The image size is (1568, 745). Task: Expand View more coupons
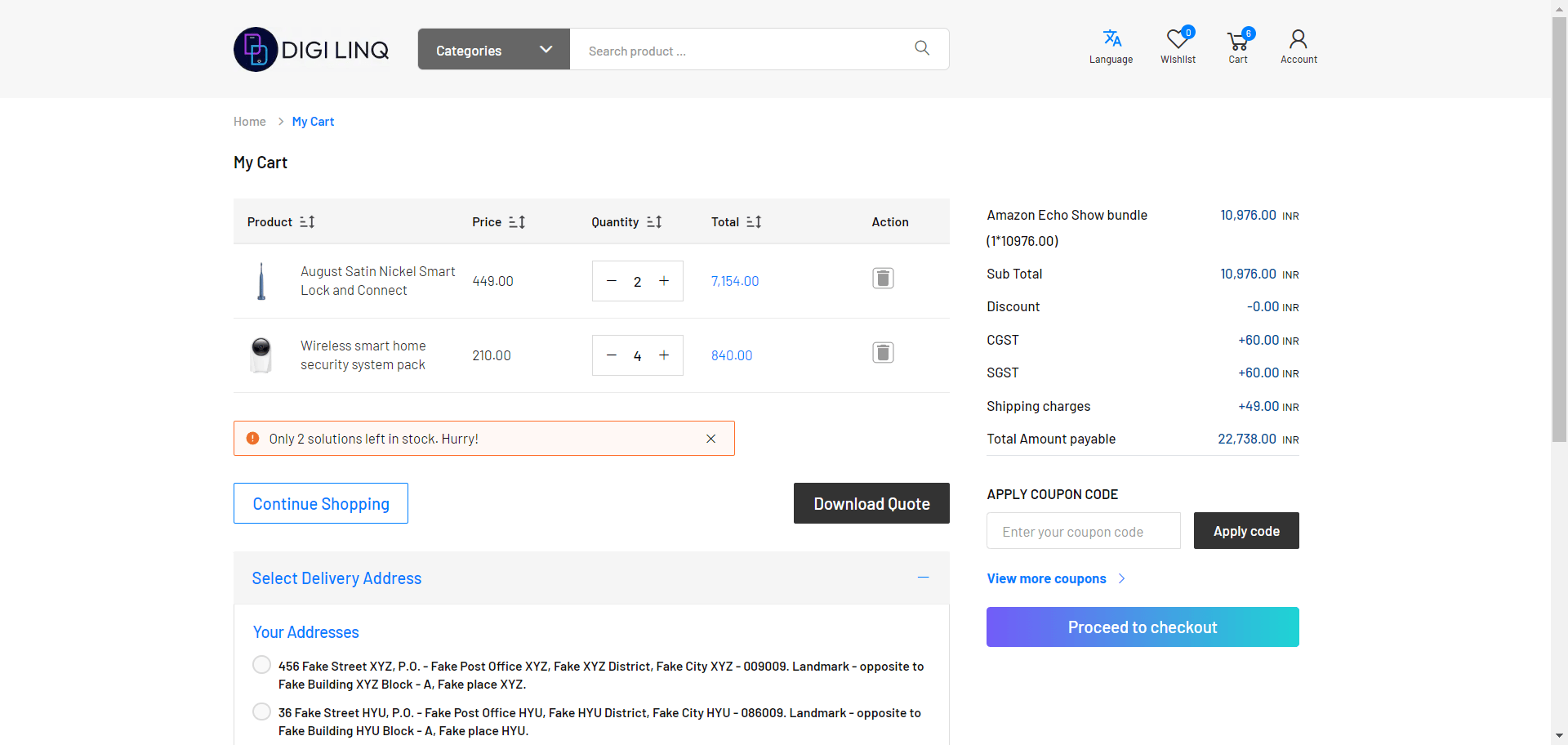tap(1055, 578)
